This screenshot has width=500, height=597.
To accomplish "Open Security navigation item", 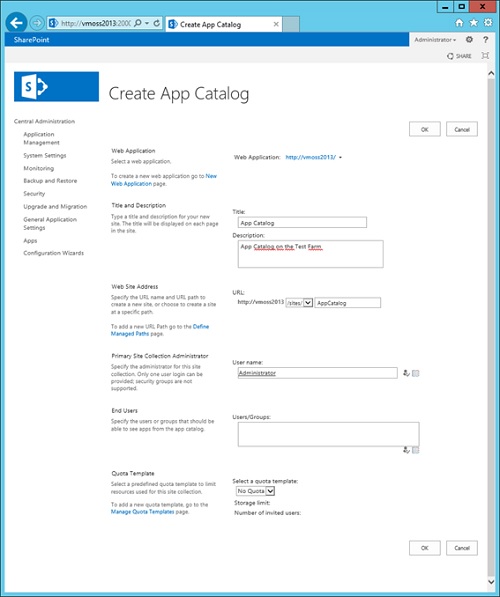I will coord(34,194).
